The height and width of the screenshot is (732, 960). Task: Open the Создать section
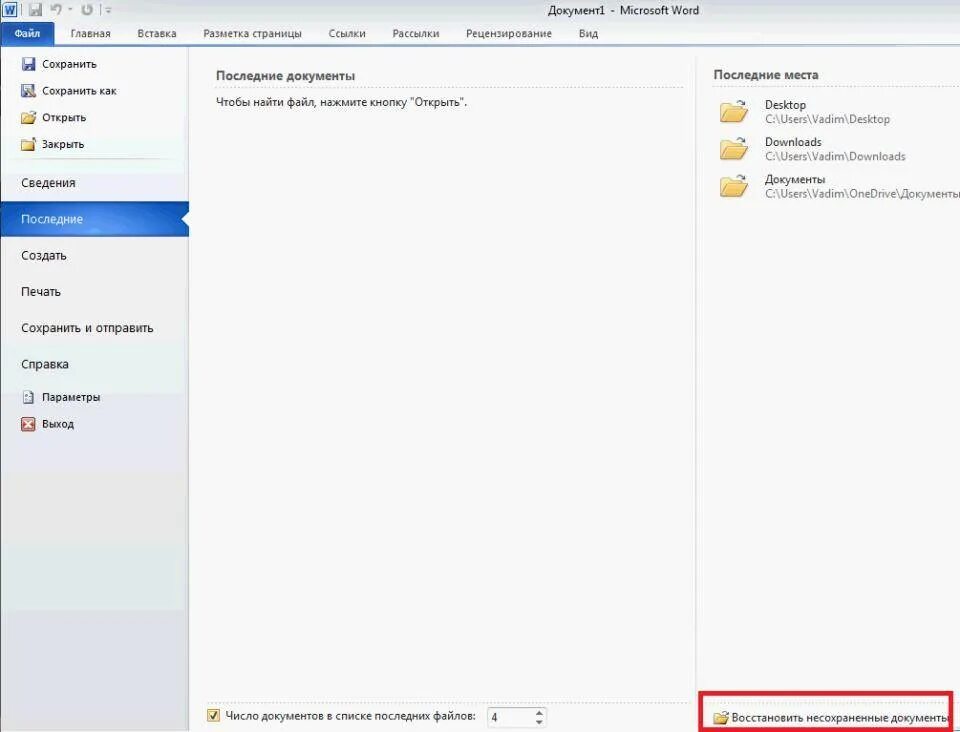[x=94, y=255]
